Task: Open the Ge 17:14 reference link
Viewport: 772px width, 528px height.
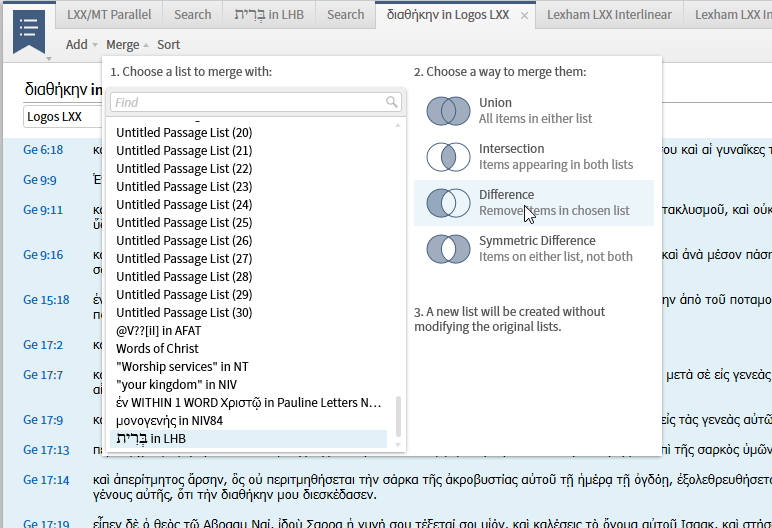Action: [x=46, y=480]
